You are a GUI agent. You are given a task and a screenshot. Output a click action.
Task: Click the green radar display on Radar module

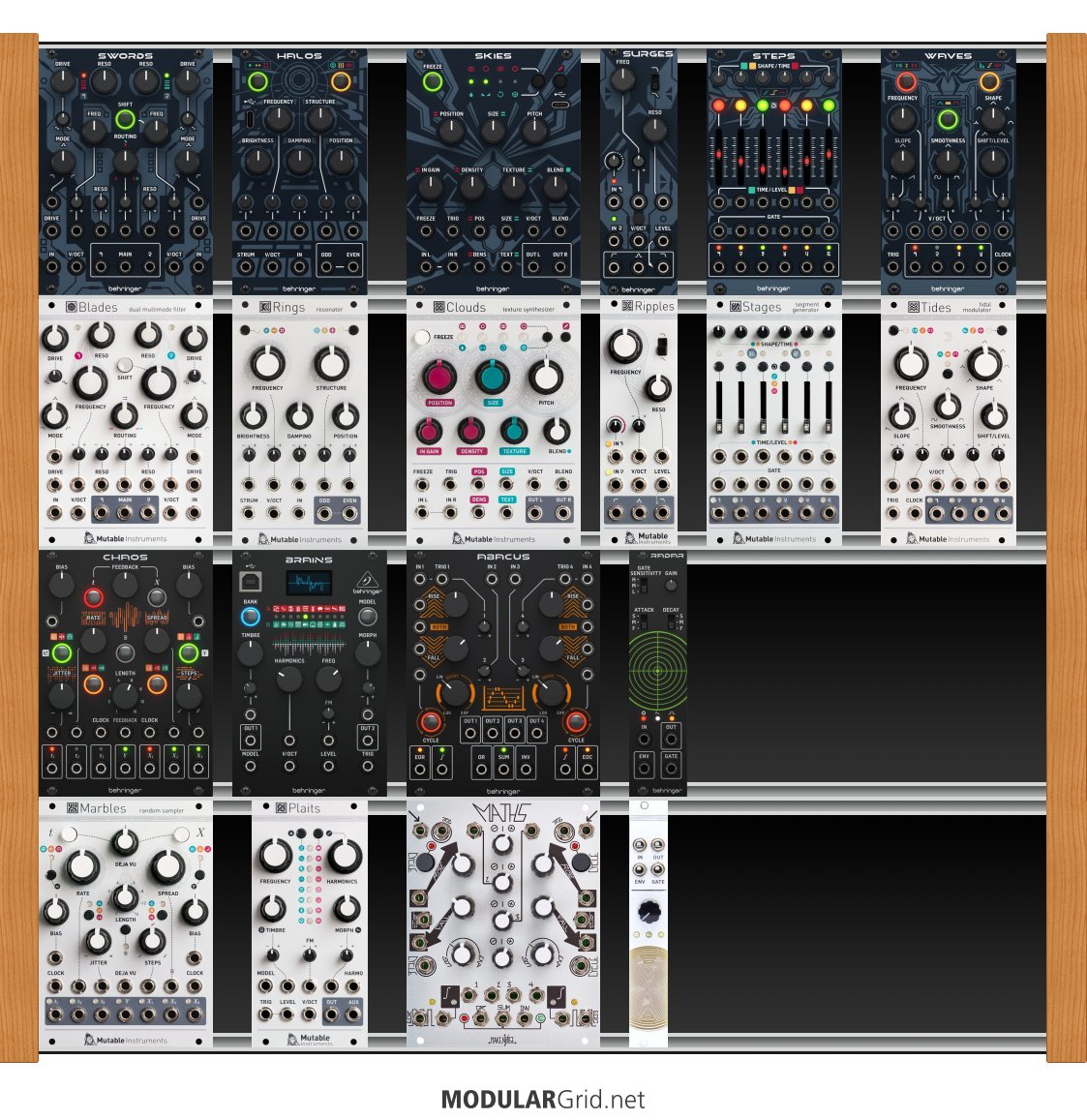pyautogui.click(x=657, y=670)
